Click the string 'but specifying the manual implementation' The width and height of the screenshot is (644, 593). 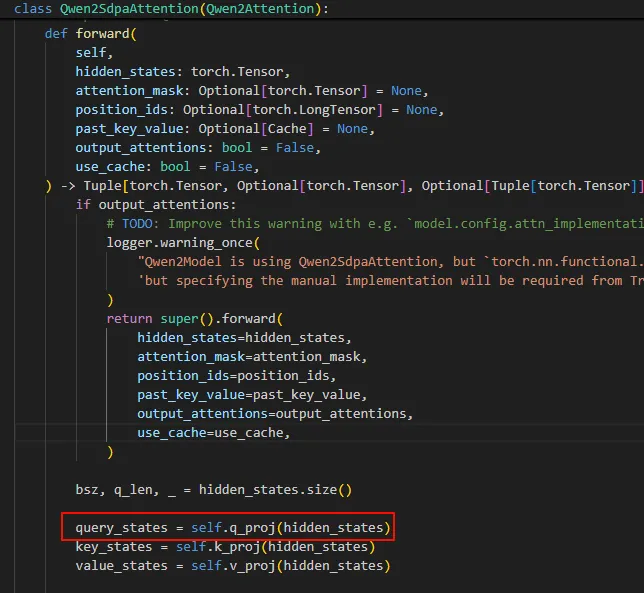(x=391, y=281)
